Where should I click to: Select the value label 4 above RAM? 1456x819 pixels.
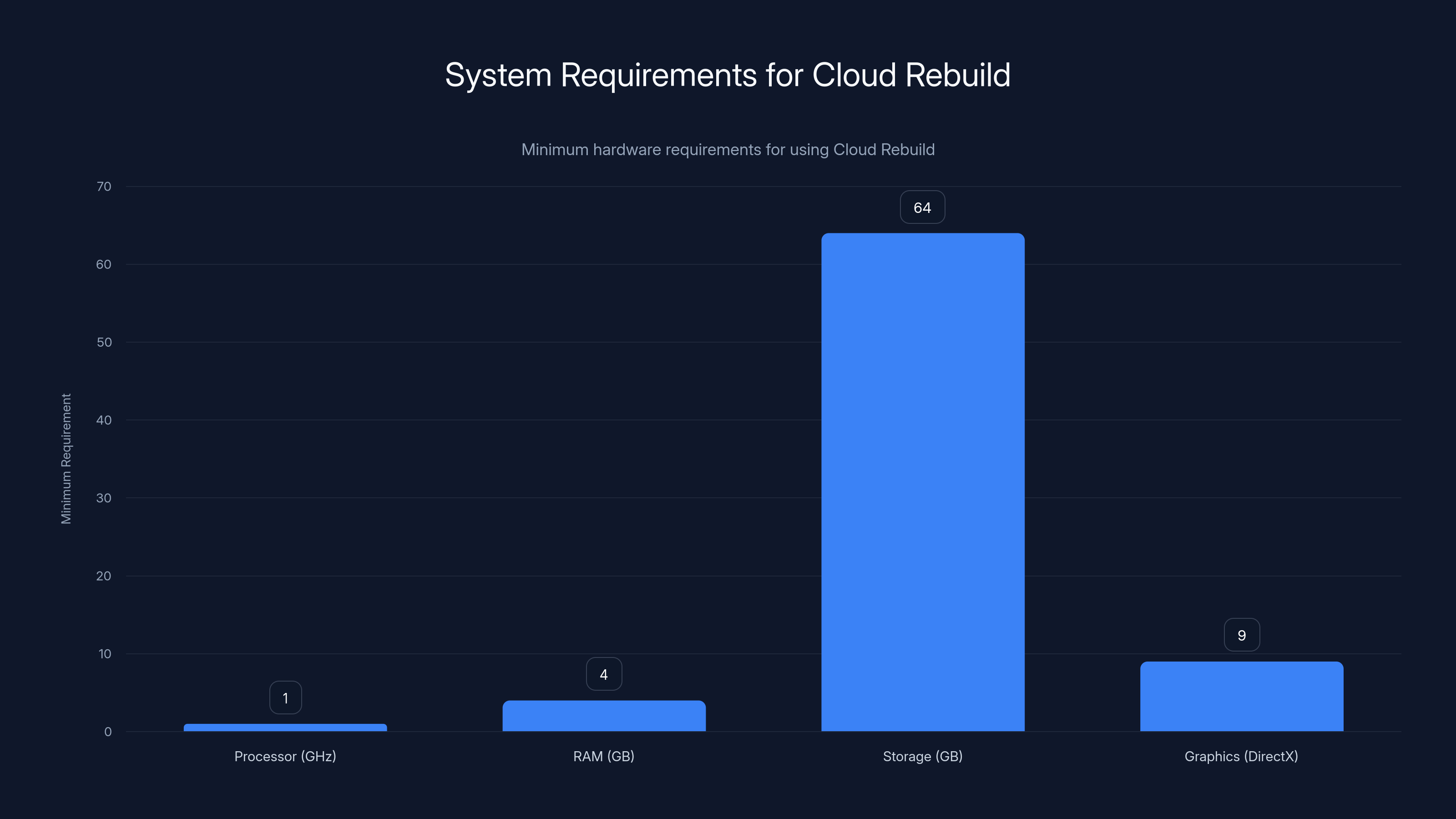point(604,674)
